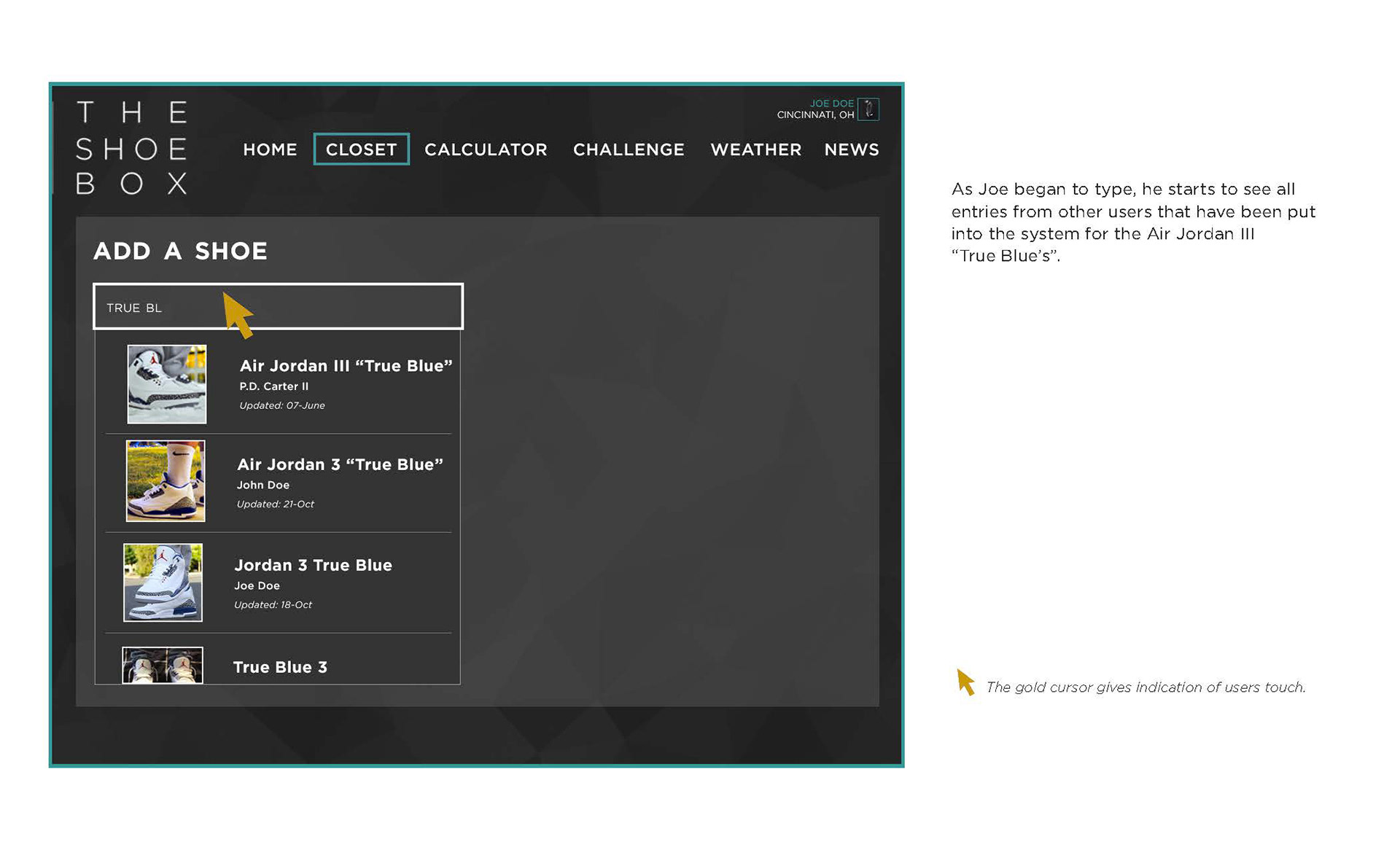Open the Joe Doe profile avatar icon

point(868,109)
